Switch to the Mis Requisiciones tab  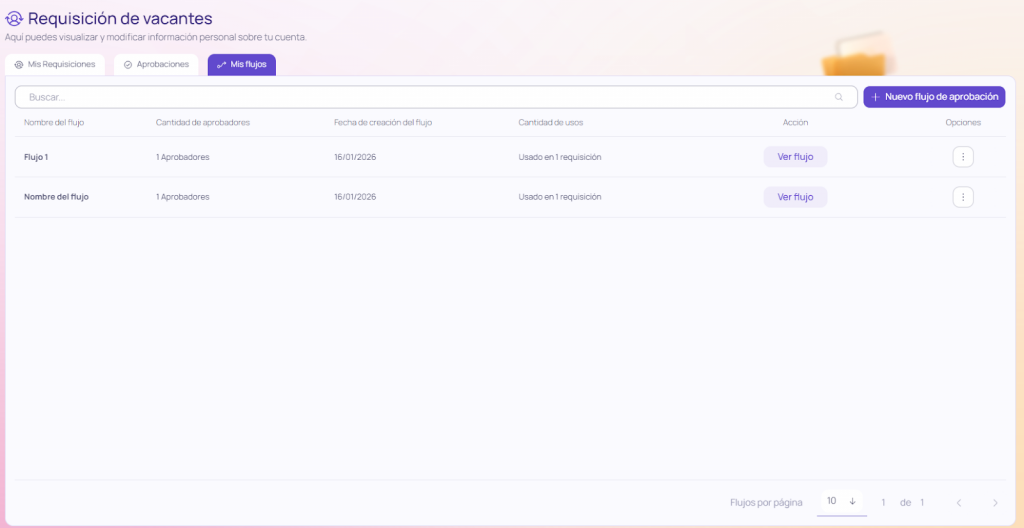click(x=55, y=64)
